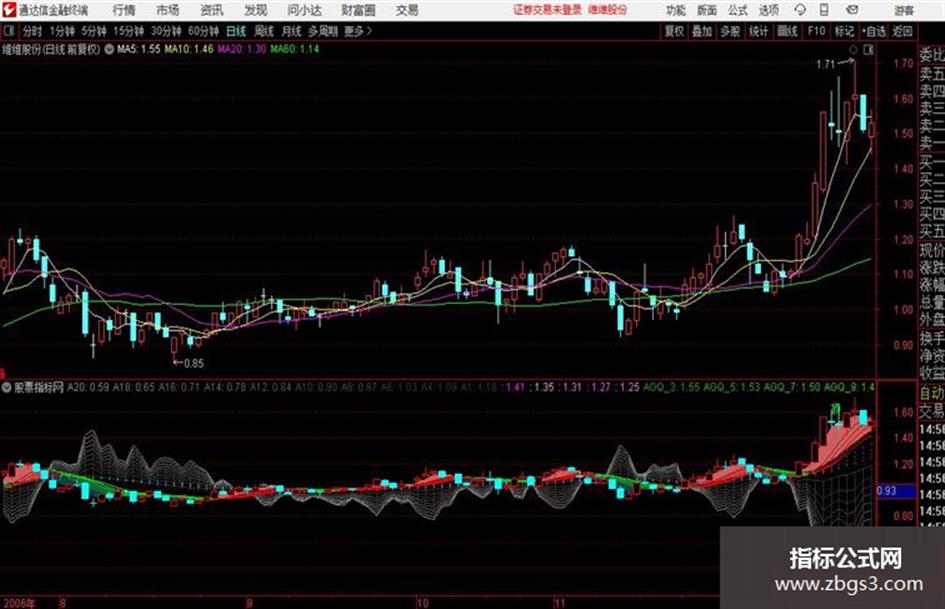Click the 1.70 price axis label
The height and width of the screenshot is (609, 945).
pyautogui.click(x=903, y=63)
